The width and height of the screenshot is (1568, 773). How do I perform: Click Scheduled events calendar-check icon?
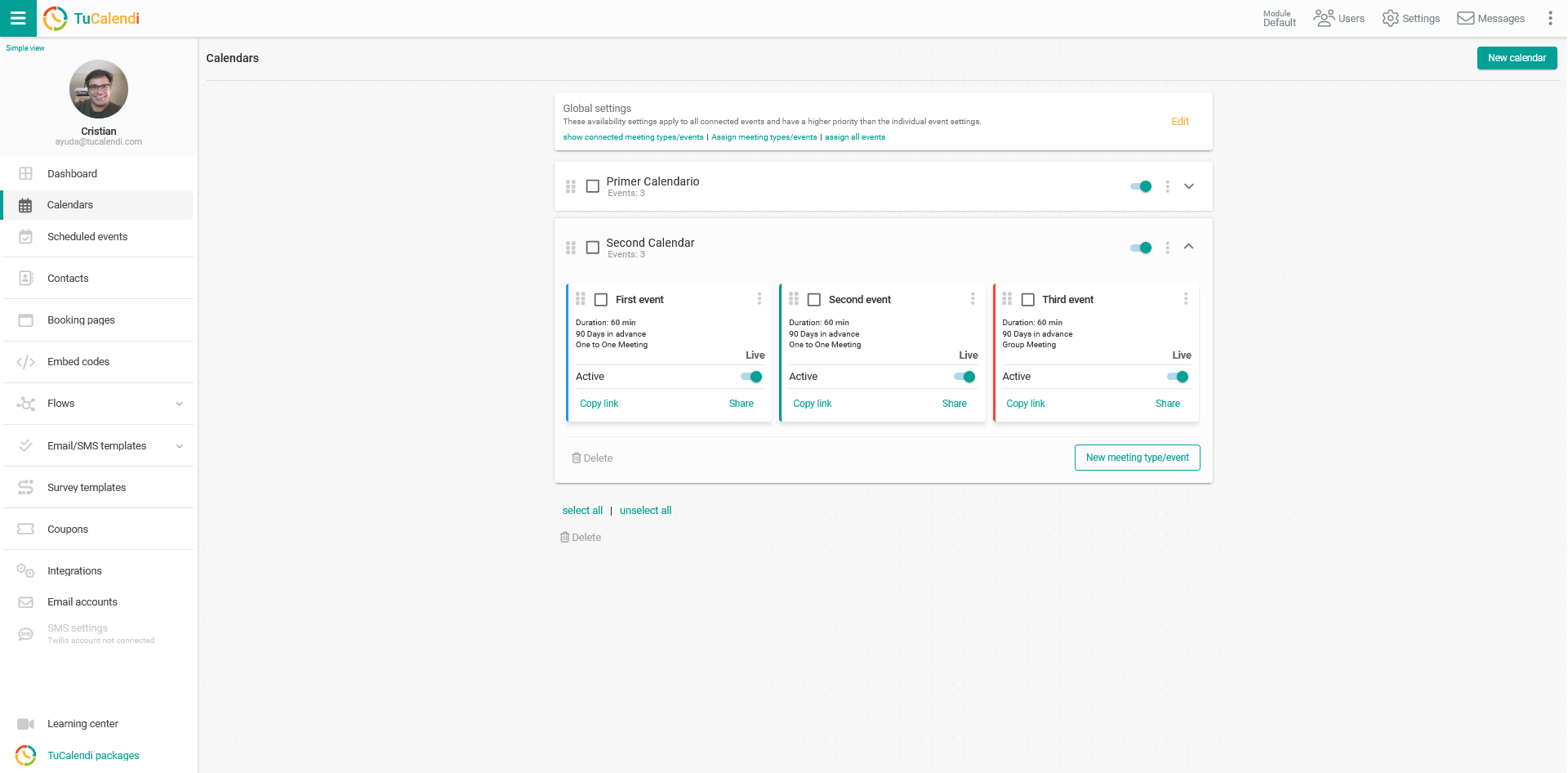pyautogui.click(x=25, y=237)
